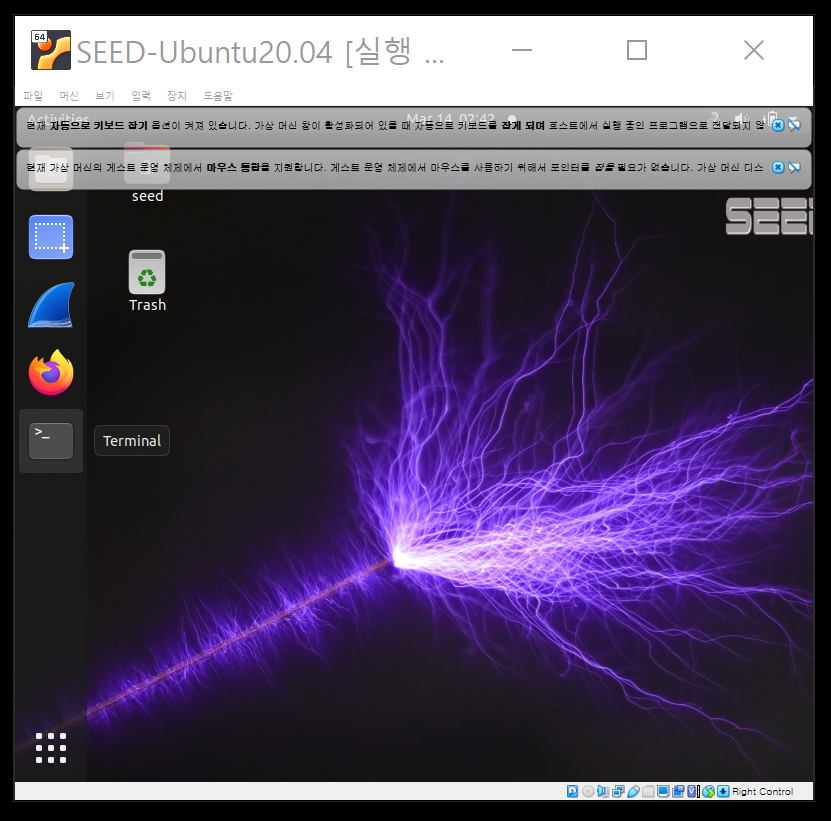Minimize the SEED-Ubuntu20.04 VM window

pyautogui.click(x=521, y=50)
